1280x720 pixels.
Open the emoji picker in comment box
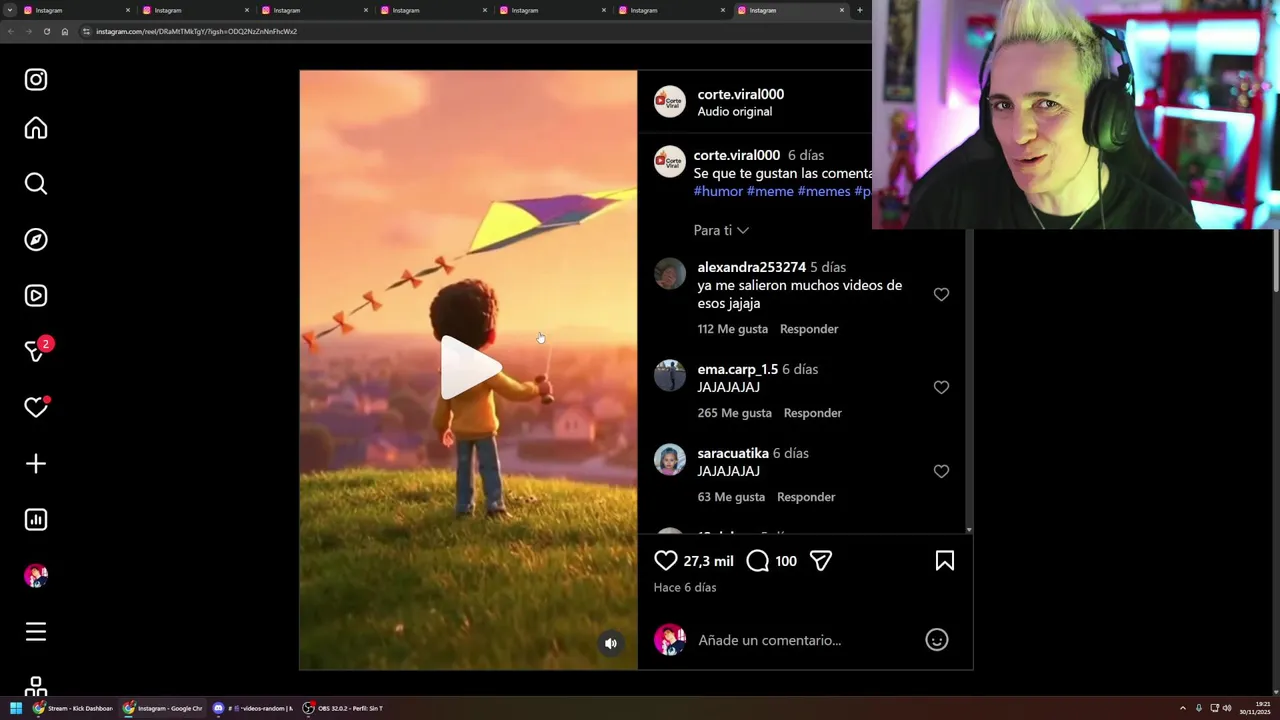[x=937, y=640]
